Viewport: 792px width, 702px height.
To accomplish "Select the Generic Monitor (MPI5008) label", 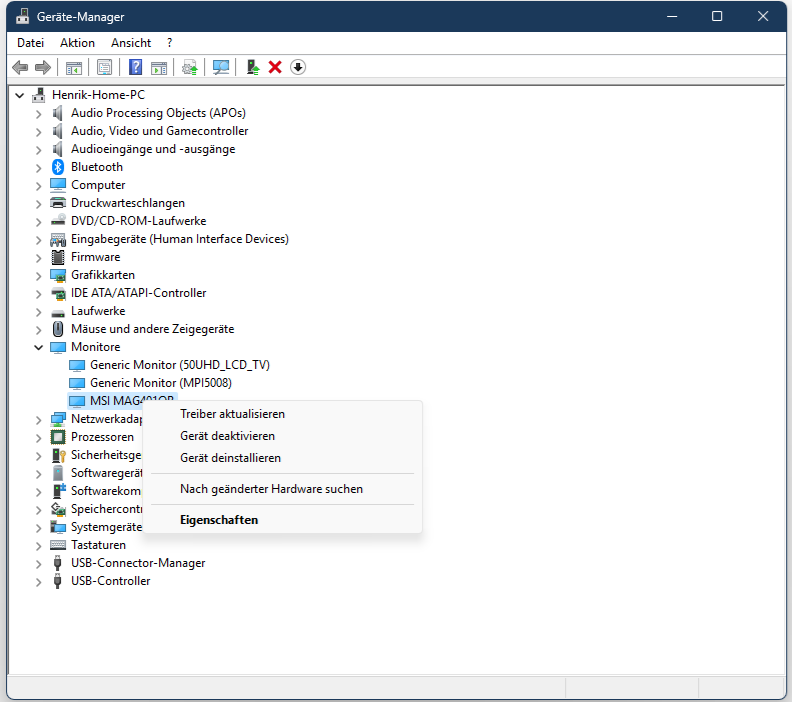I will pyautogui.click(x=161, y=383).
